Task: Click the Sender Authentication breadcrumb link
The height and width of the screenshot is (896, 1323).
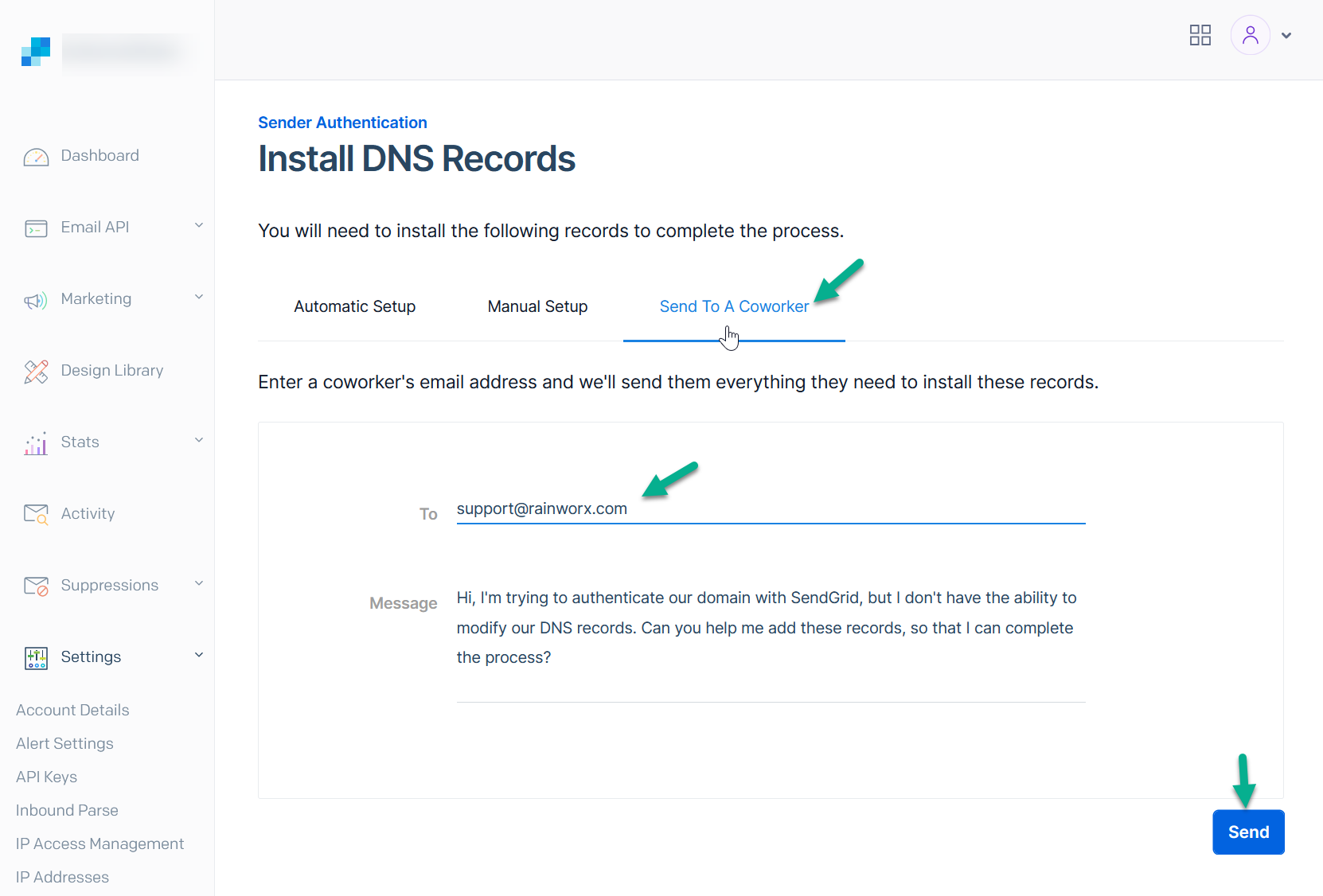Action: [342, 123]
